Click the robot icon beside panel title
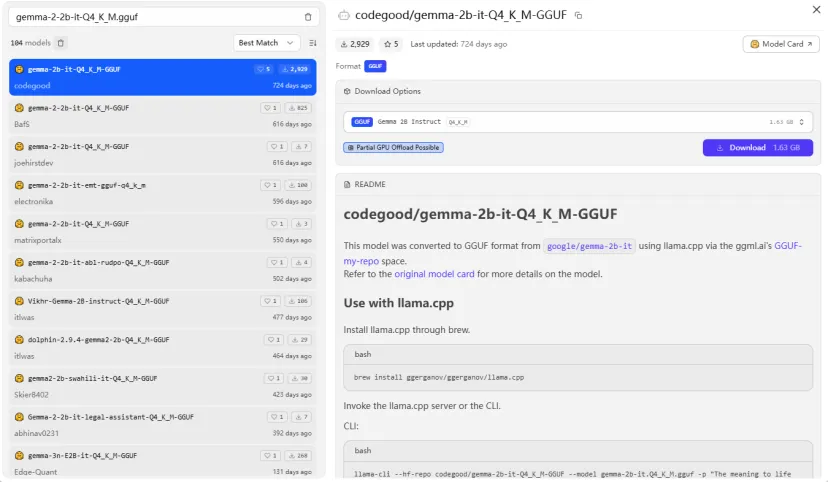This screenshot has height=482, width=828. click(x=344, y=15)
